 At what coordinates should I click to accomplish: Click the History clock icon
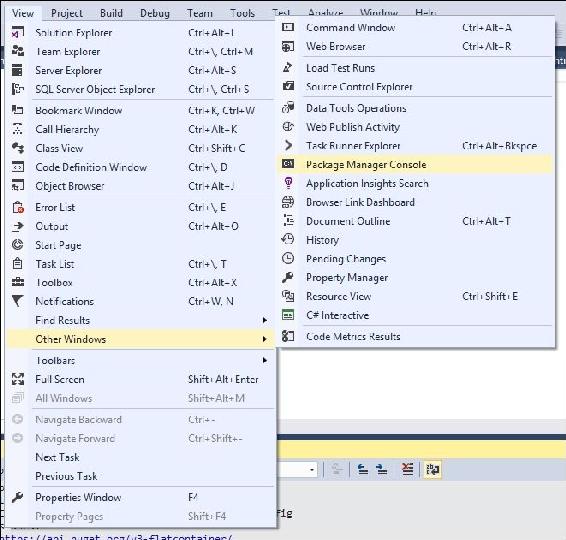point(288,239)
